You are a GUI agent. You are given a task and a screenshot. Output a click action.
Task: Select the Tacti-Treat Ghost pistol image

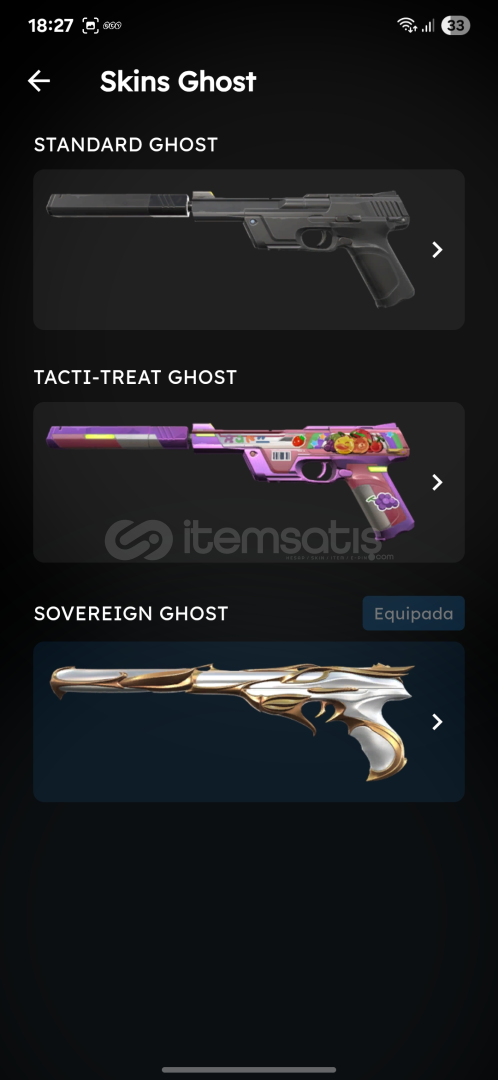pos(231,480)
